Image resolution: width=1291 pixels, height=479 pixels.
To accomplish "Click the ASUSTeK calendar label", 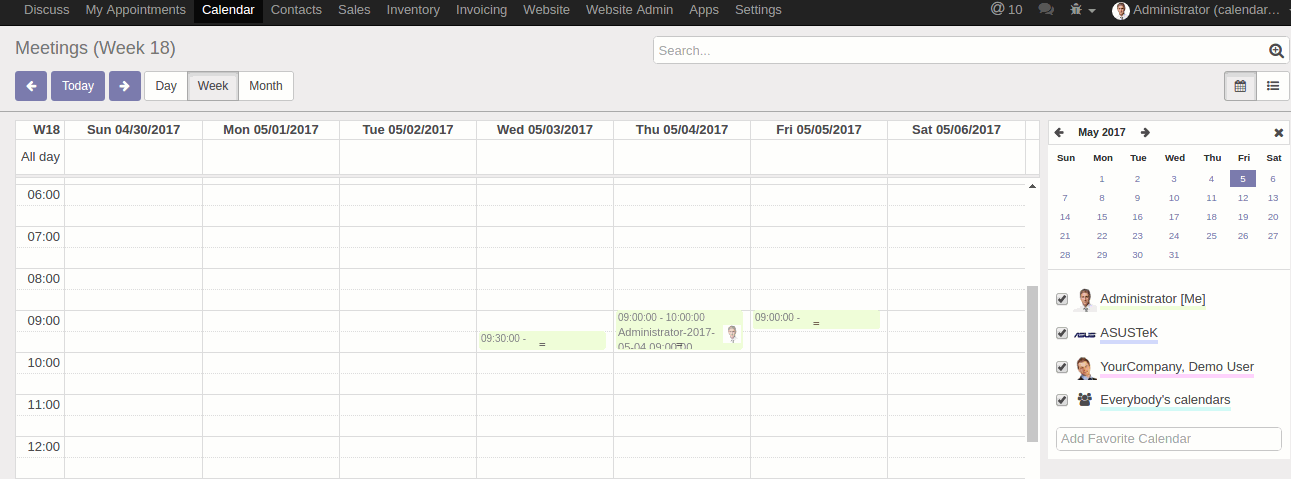I will tap(1128, 333).
